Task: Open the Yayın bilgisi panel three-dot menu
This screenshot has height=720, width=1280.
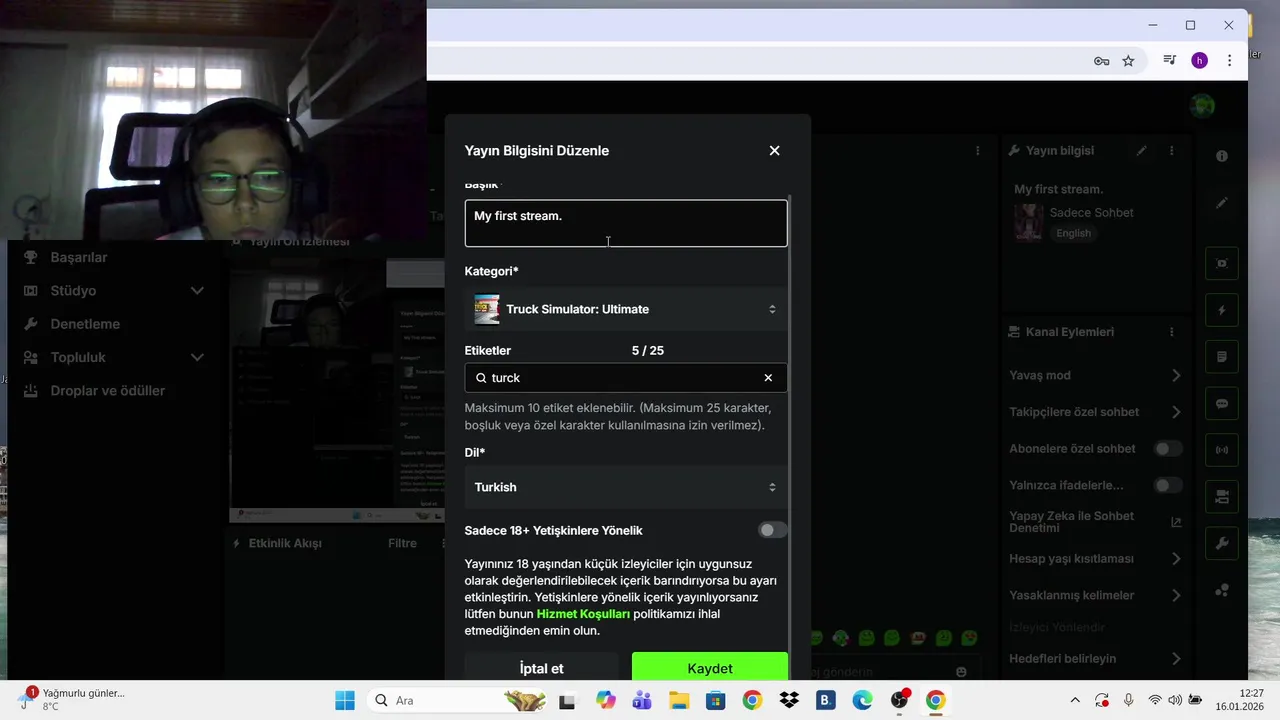Action: [1172, 151]
